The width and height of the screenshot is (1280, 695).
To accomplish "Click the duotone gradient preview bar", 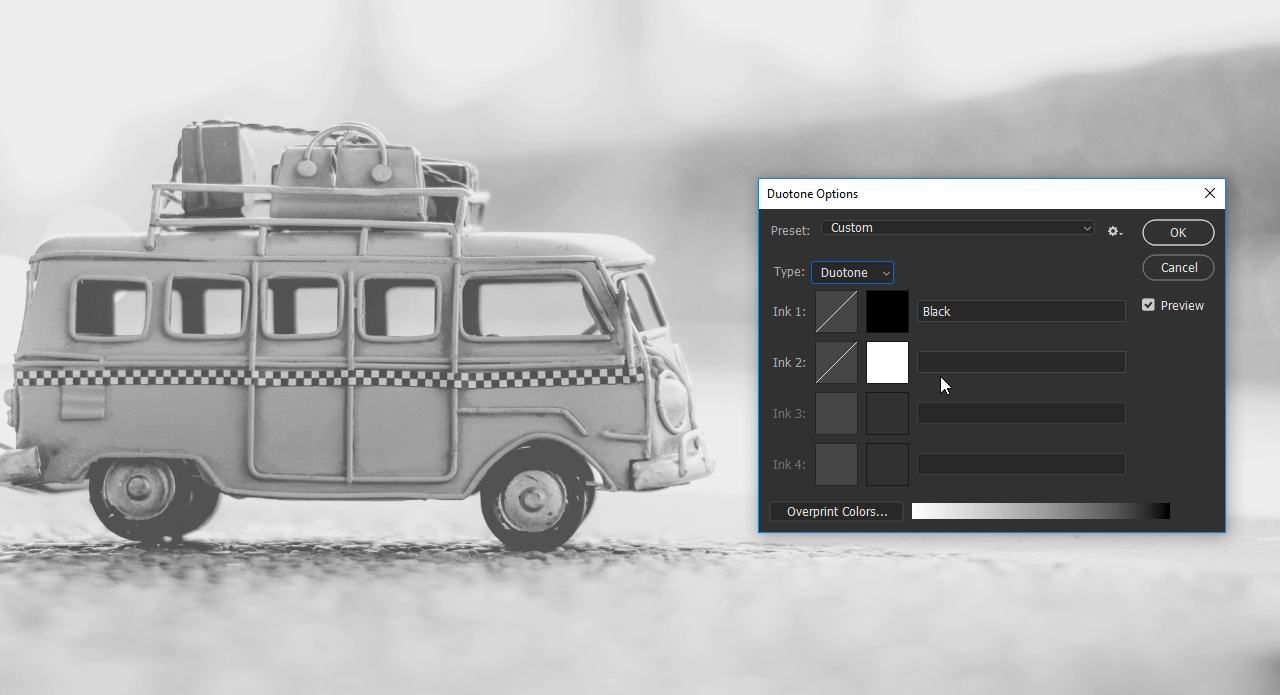I will 1040,512.
